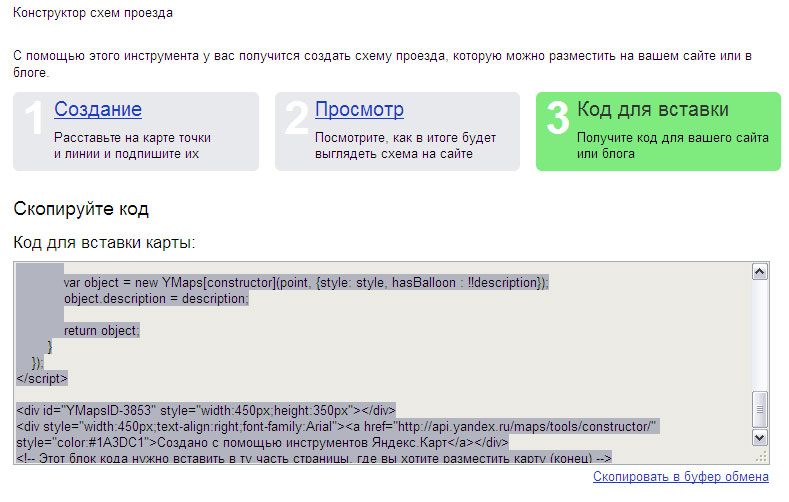Click Скопировать в буфер обмена link
This screenshot has width=789, height=502.
coord(681,476)
